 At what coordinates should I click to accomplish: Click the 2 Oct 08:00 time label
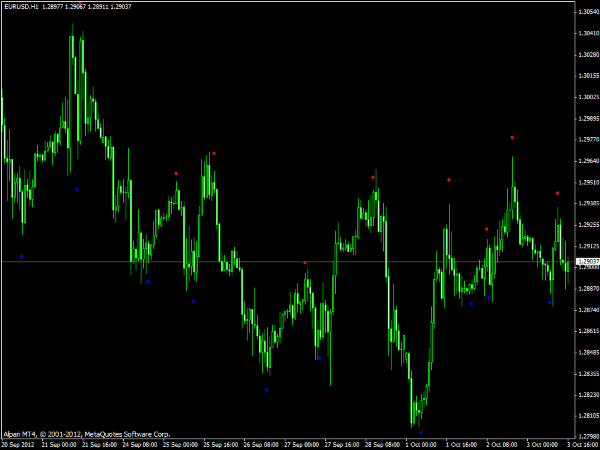pos(503,445)
